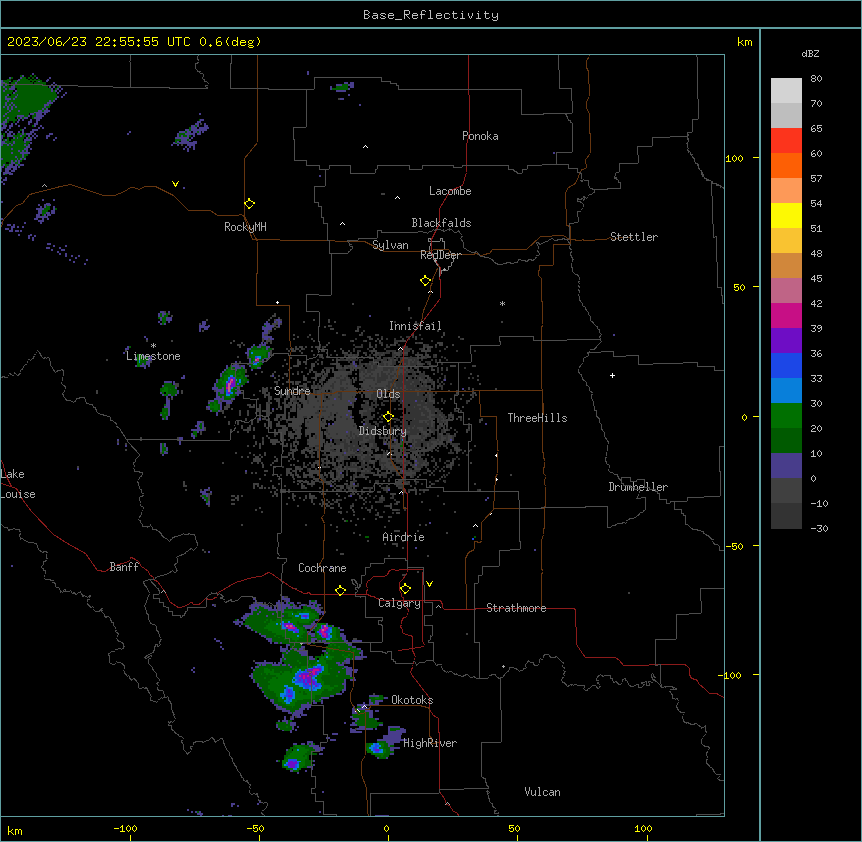Select the Blackfalds label

coord(441,223)
